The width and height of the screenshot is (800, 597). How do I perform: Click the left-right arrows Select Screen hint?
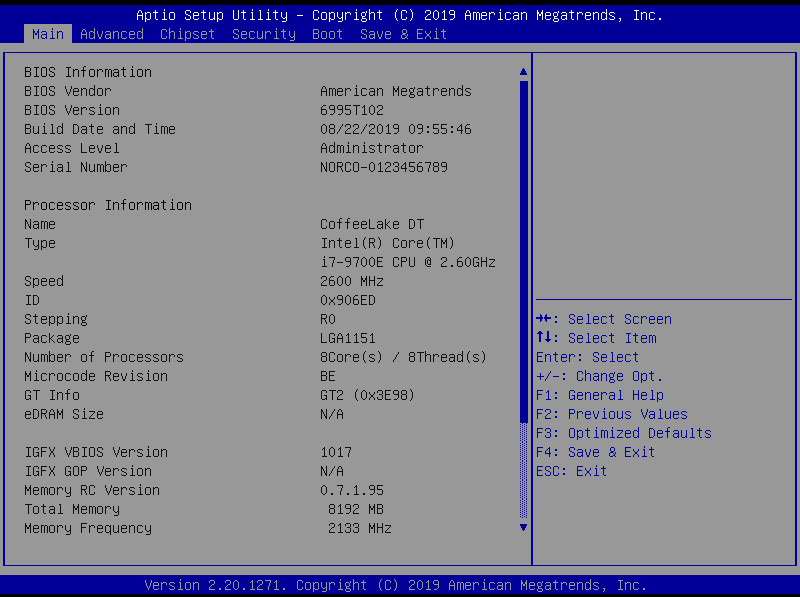click(604, 319)
